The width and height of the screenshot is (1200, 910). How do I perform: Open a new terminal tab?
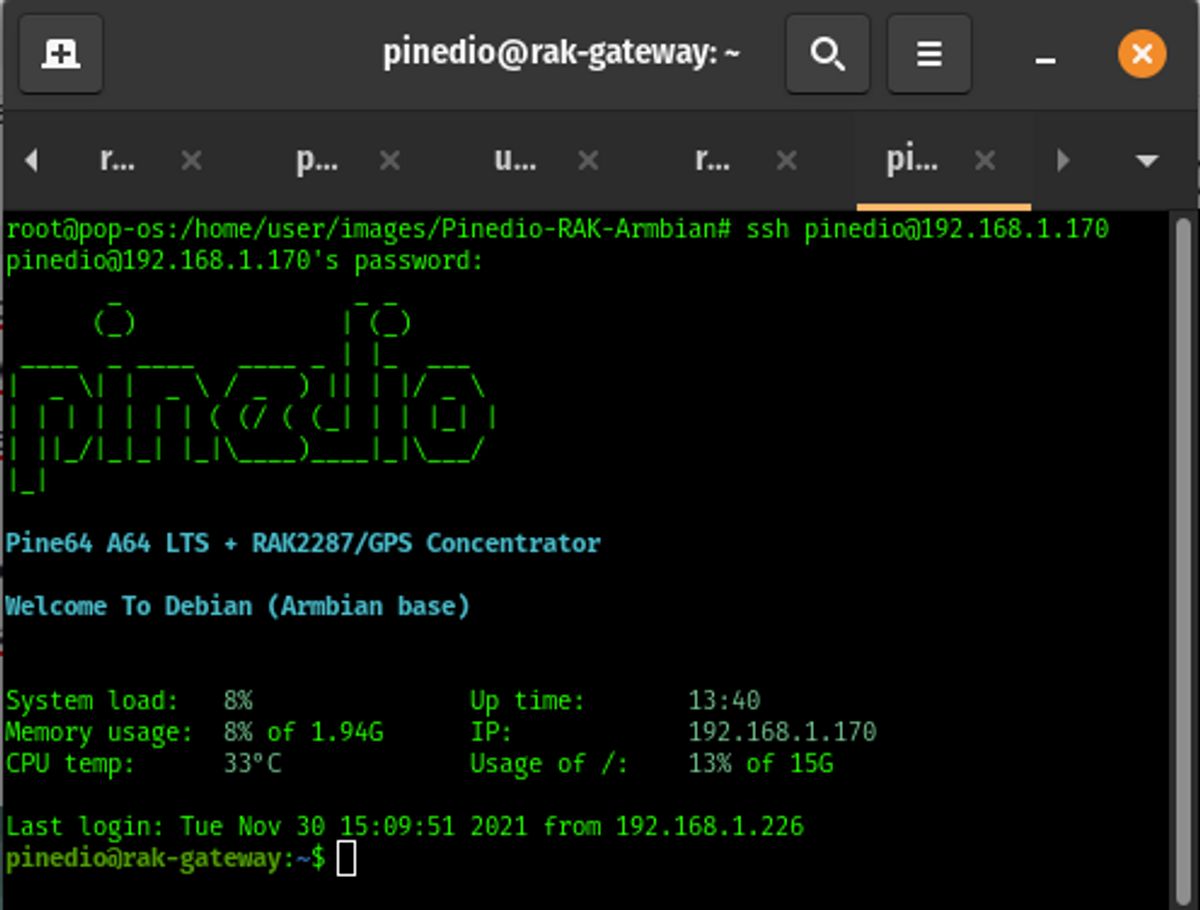click(x=60, y=54)
